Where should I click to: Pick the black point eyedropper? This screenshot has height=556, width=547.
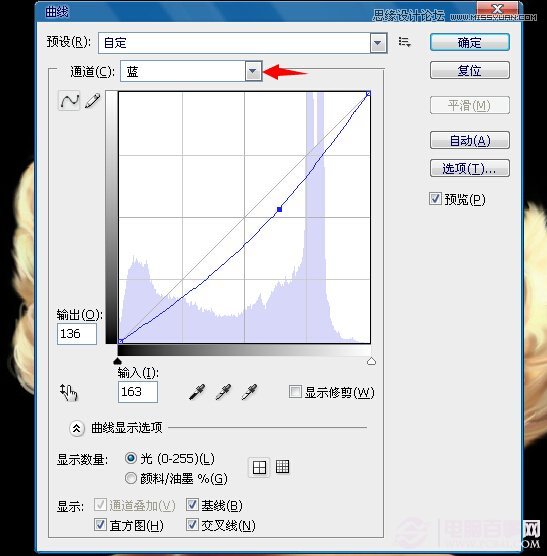click(x=197, y=392)
